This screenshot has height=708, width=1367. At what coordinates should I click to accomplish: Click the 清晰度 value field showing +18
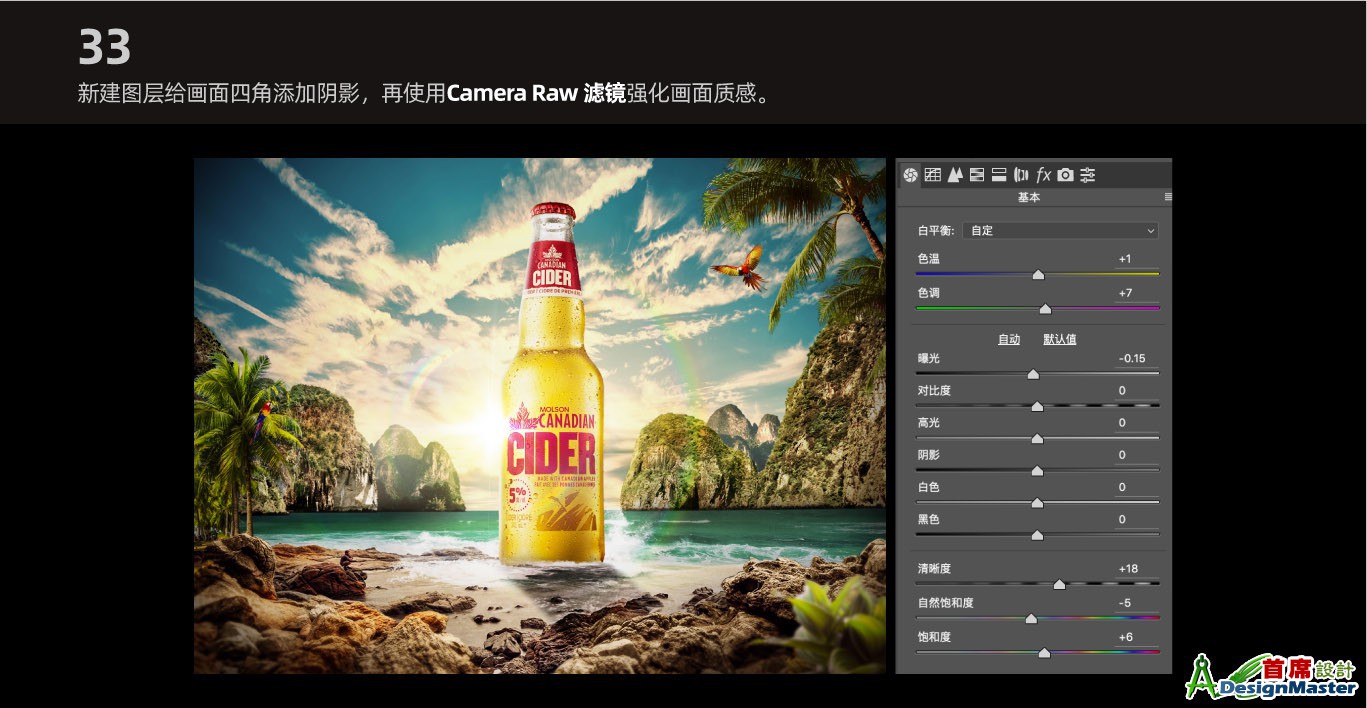1137,569
